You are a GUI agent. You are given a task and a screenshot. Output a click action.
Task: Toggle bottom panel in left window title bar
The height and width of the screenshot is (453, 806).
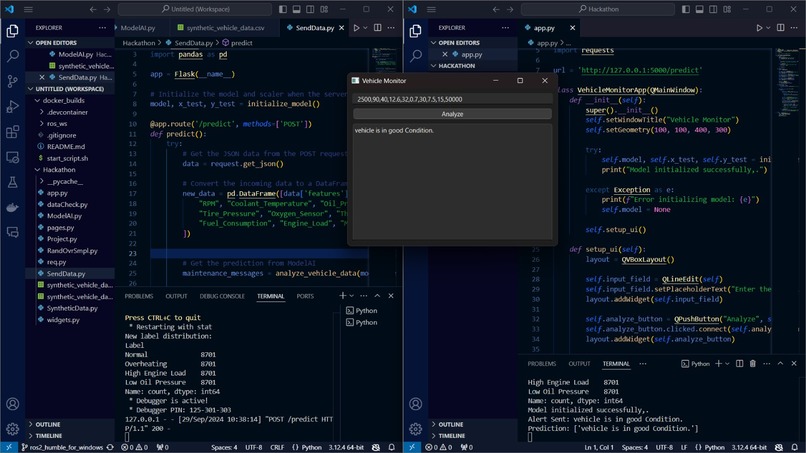[x=297, y=9]
